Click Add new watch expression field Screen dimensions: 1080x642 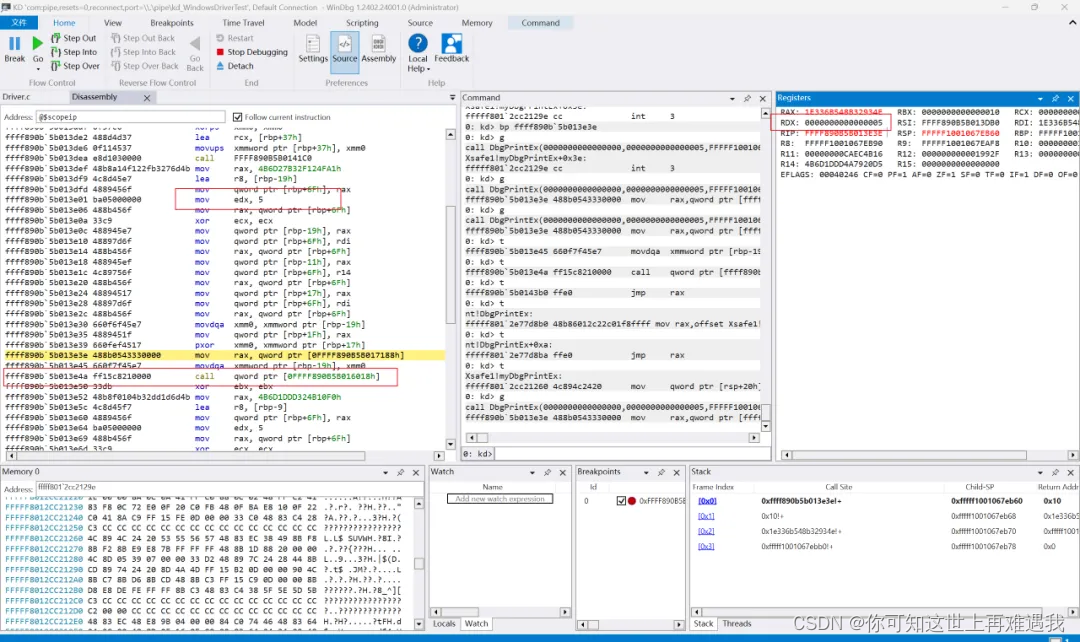click(x=499, y=499)
